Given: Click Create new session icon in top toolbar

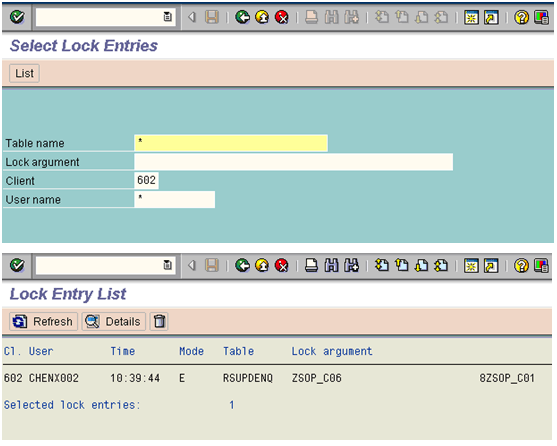Looking at the screenshot, I should coord(471,17).
